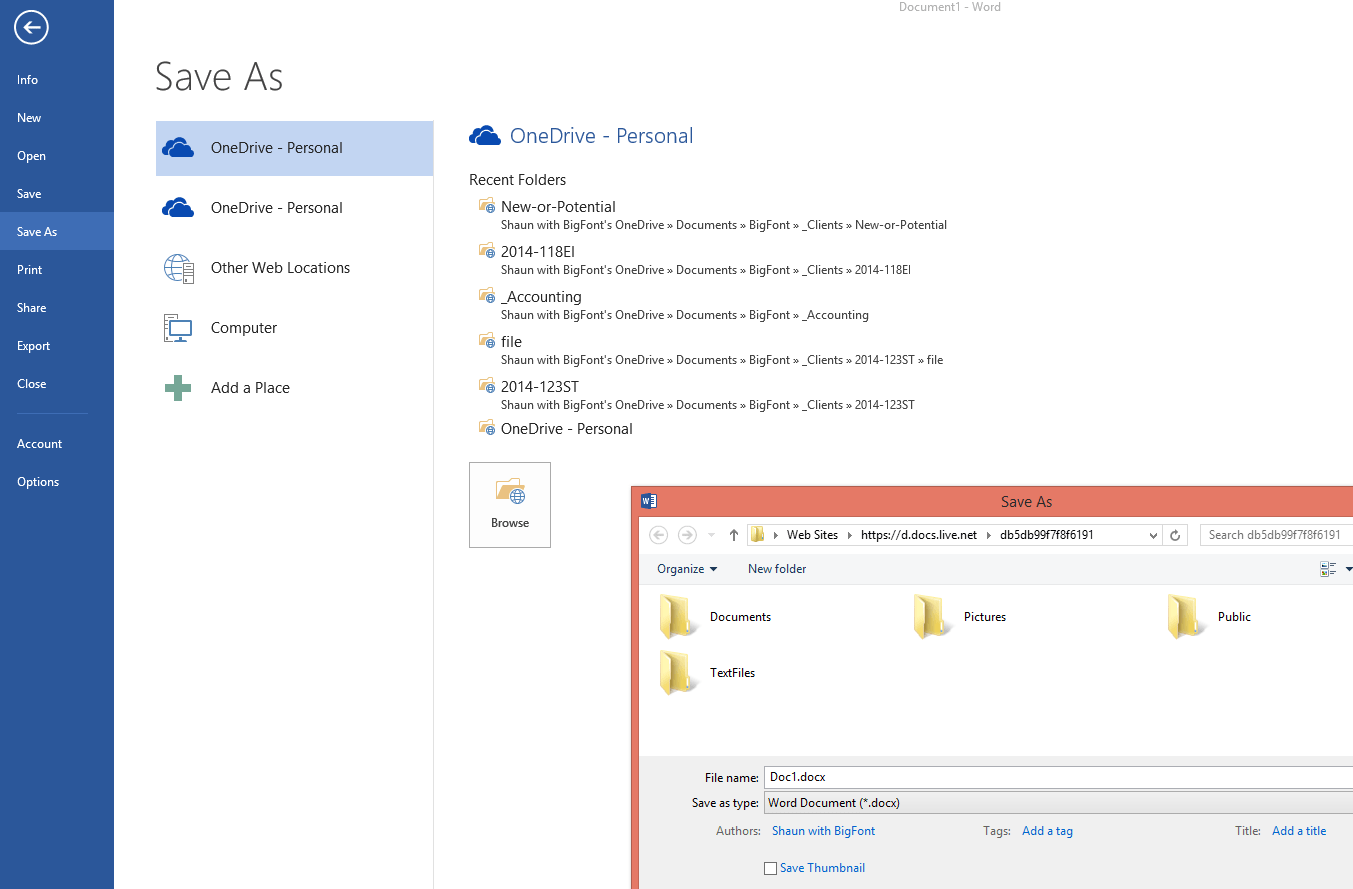
Task: Open Account in the backstage menu
Action: click(x=57, y=444)
